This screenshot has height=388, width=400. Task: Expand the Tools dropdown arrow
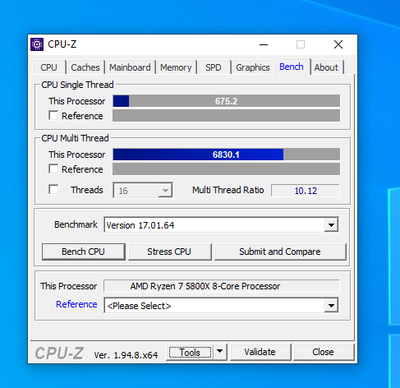click(220, 351)
